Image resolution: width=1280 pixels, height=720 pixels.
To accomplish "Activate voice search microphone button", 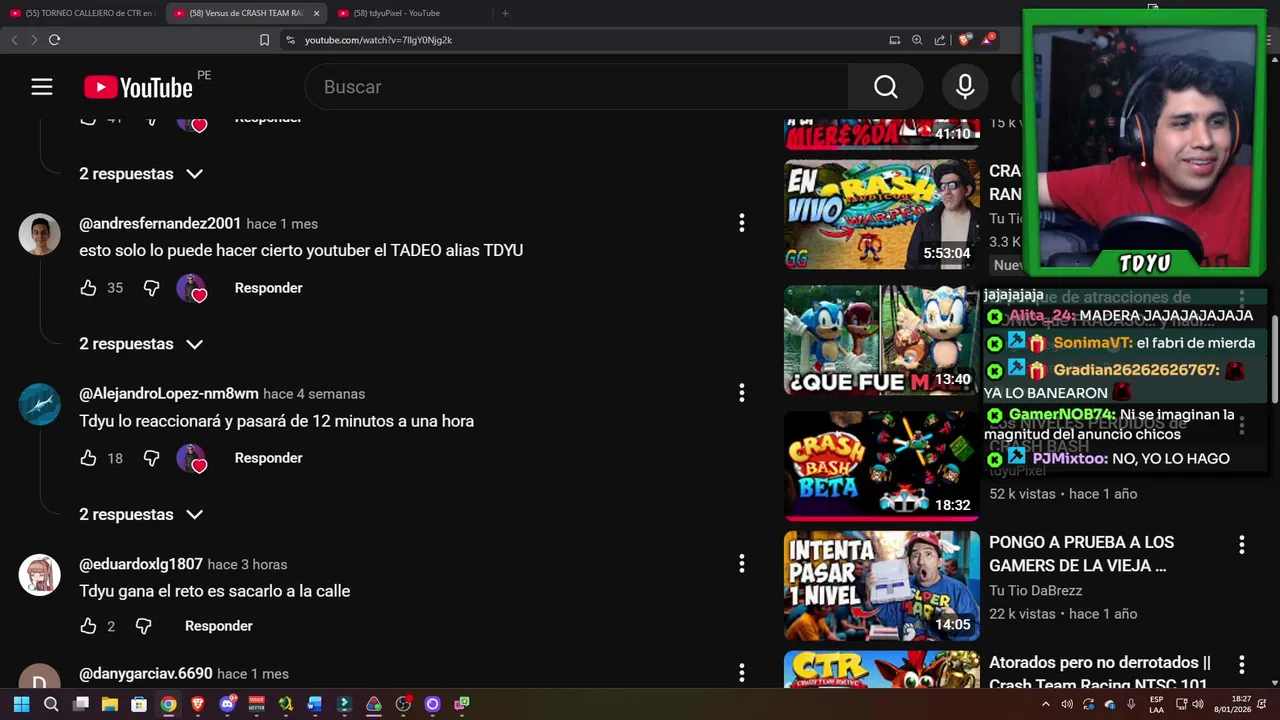I will 965,87.
